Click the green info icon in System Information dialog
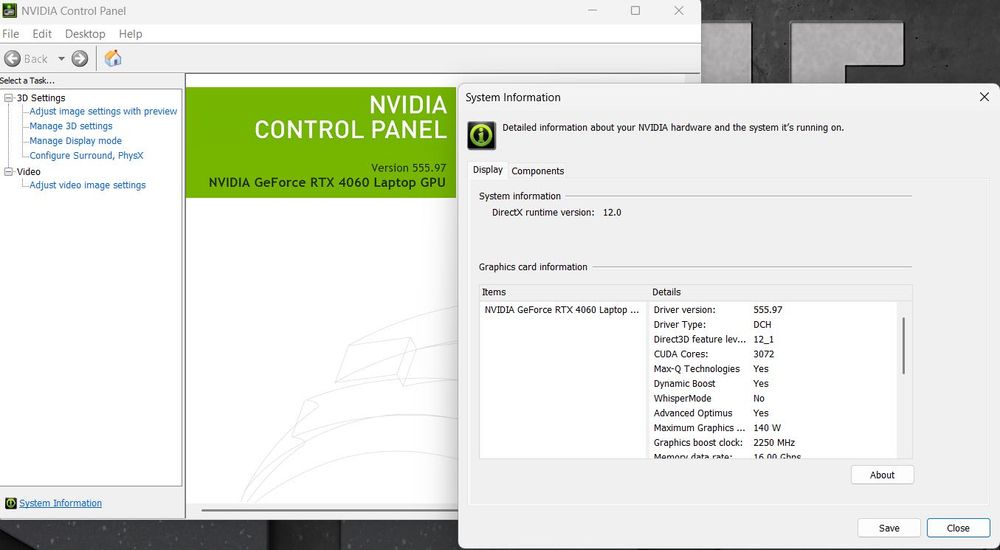 point(482,135)
